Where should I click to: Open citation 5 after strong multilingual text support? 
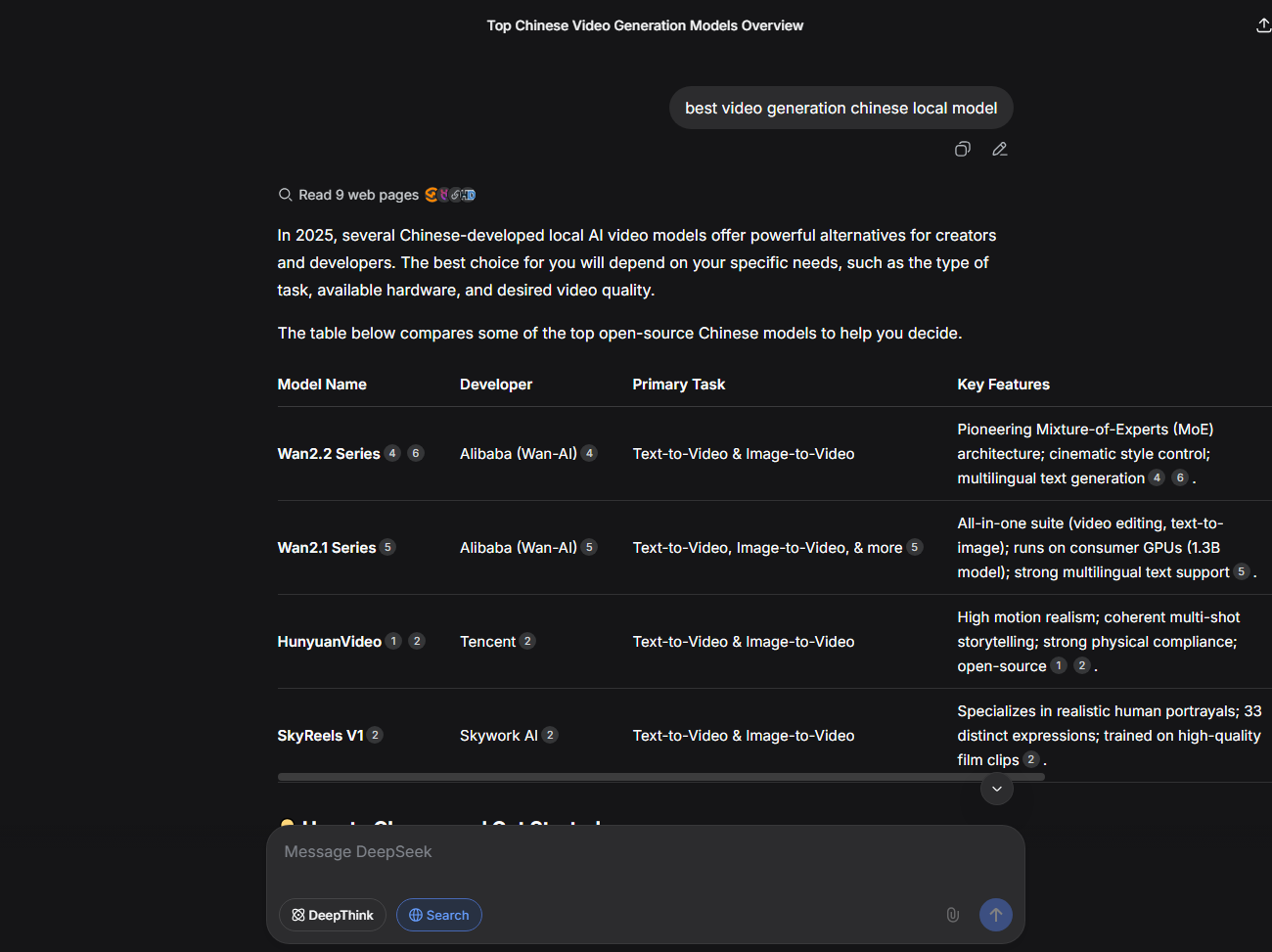coord(1242,571)
